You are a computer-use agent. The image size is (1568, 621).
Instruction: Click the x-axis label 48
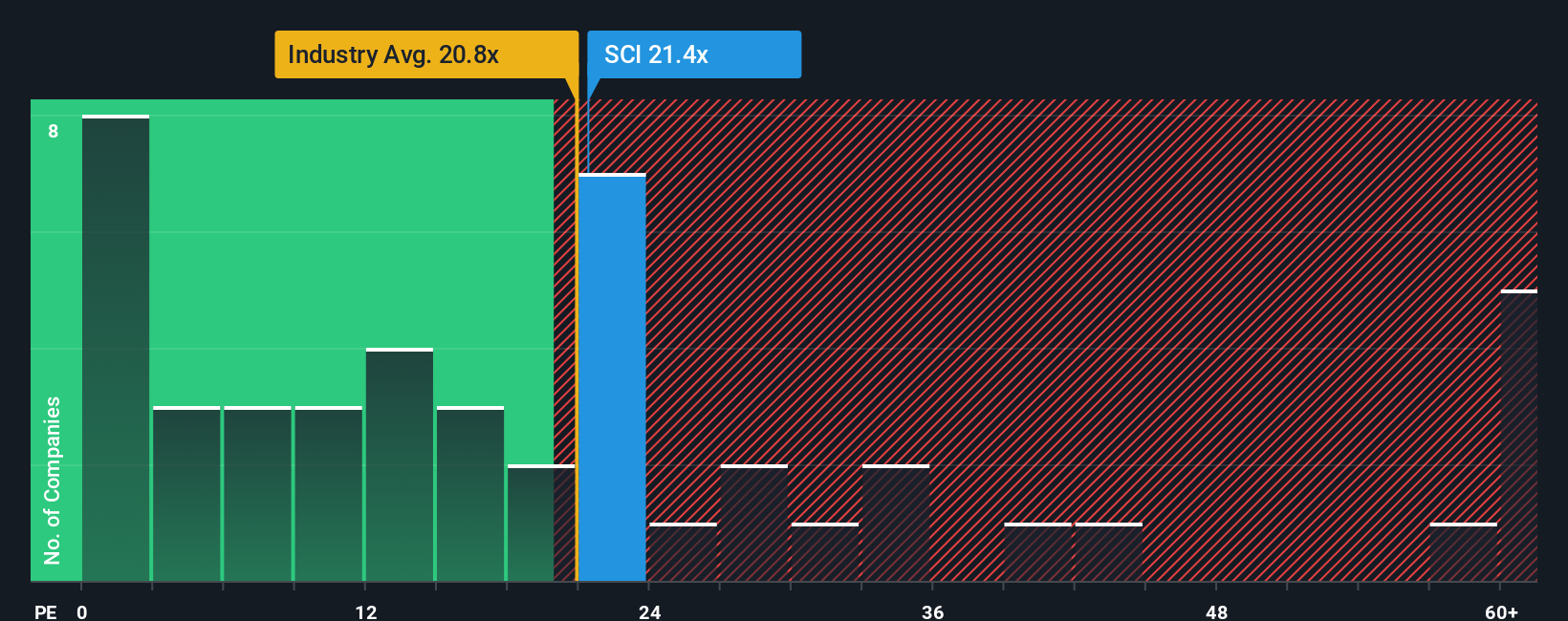[1217, 611]
